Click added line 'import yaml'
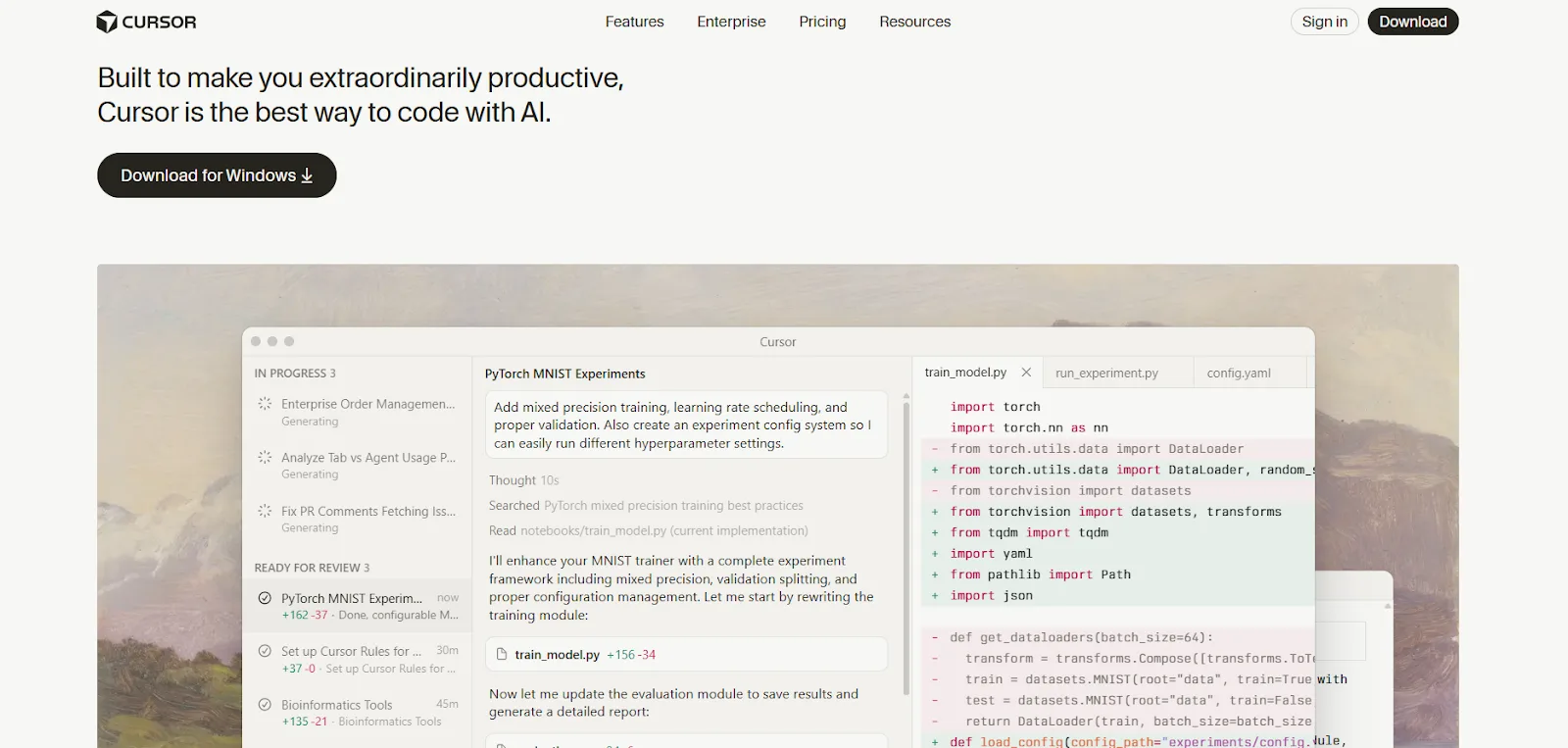 point(991,554)
